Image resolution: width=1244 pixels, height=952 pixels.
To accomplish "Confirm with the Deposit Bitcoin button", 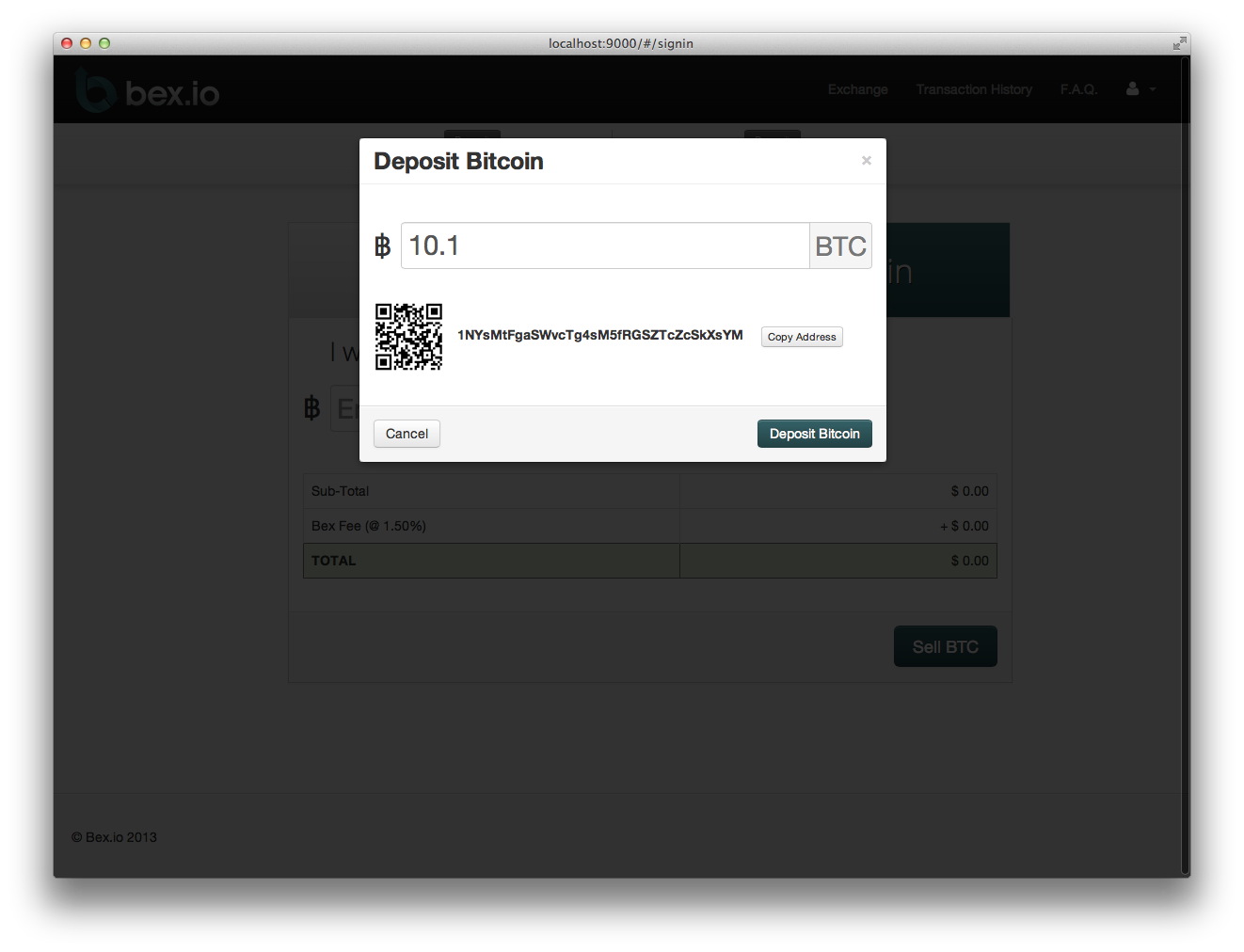I will (x=814, y=434).
